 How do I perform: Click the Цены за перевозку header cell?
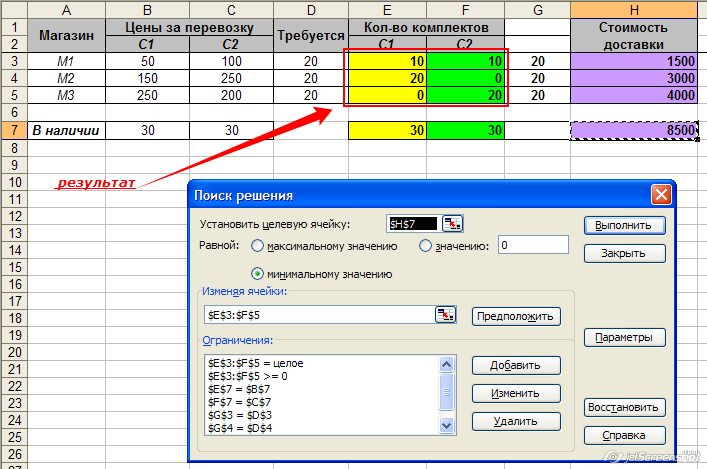(x=189, y=27)
